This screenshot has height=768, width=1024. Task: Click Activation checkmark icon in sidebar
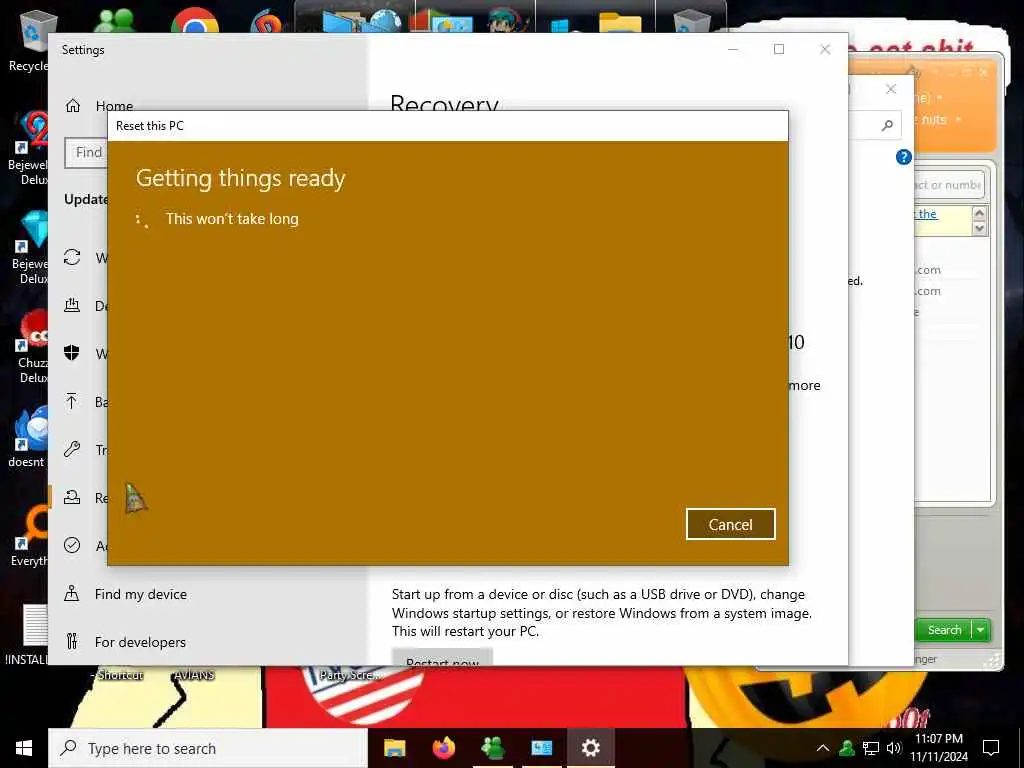tap(72, 545)
